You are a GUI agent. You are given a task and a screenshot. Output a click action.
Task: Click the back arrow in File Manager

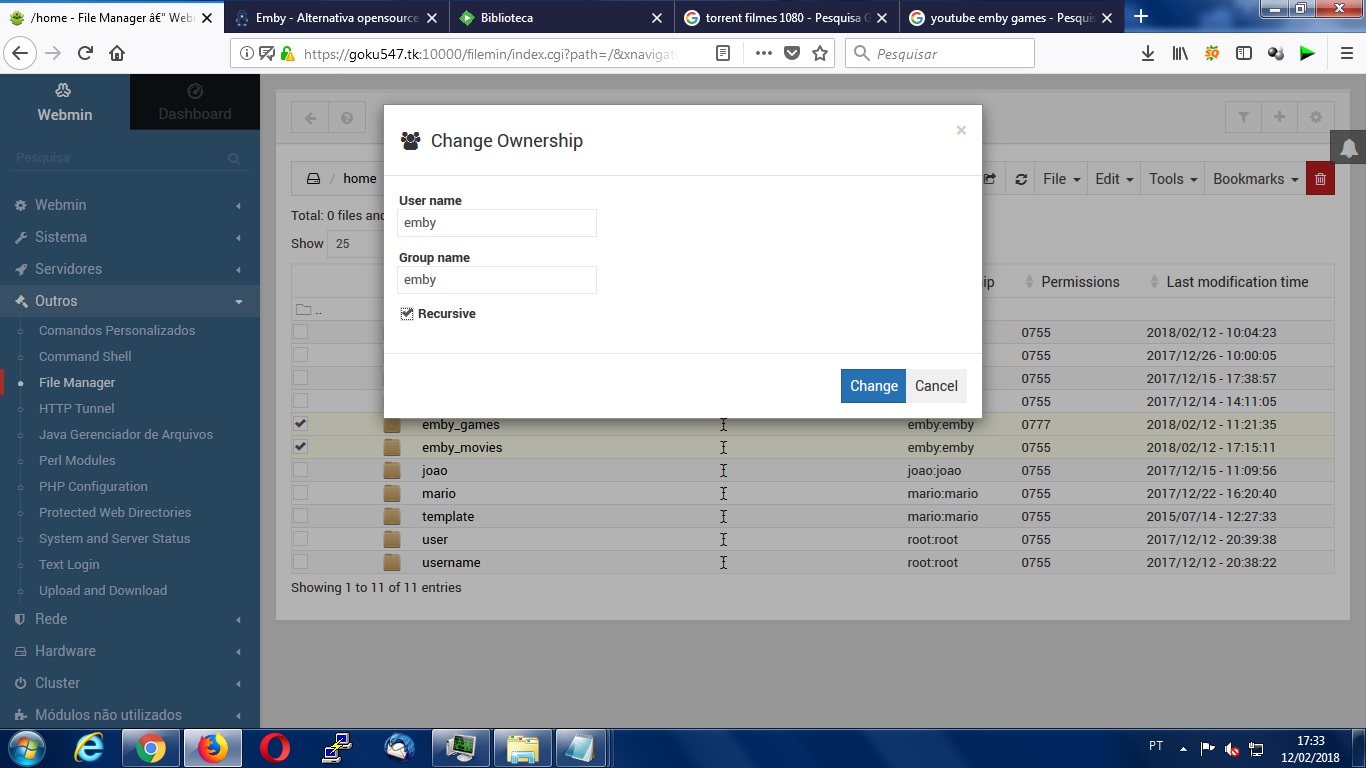pyautogui.click(x=310, y=118)
